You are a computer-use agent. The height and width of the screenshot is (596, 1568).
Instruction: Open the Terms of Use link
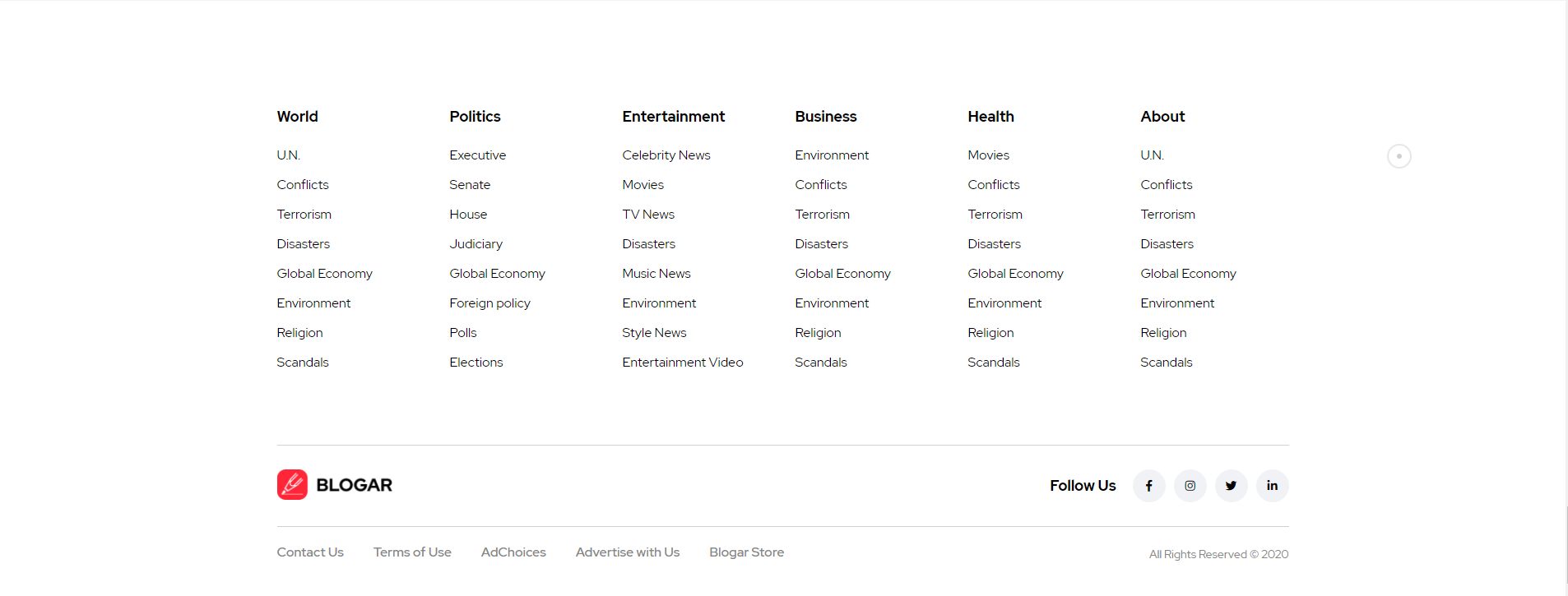412,552
